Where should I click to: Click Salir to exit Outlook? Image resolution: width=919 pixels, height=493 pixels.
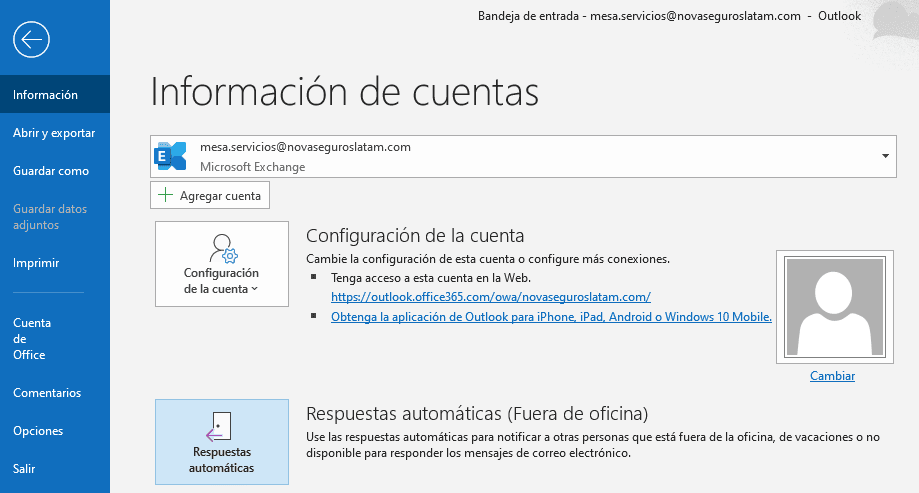25,469
